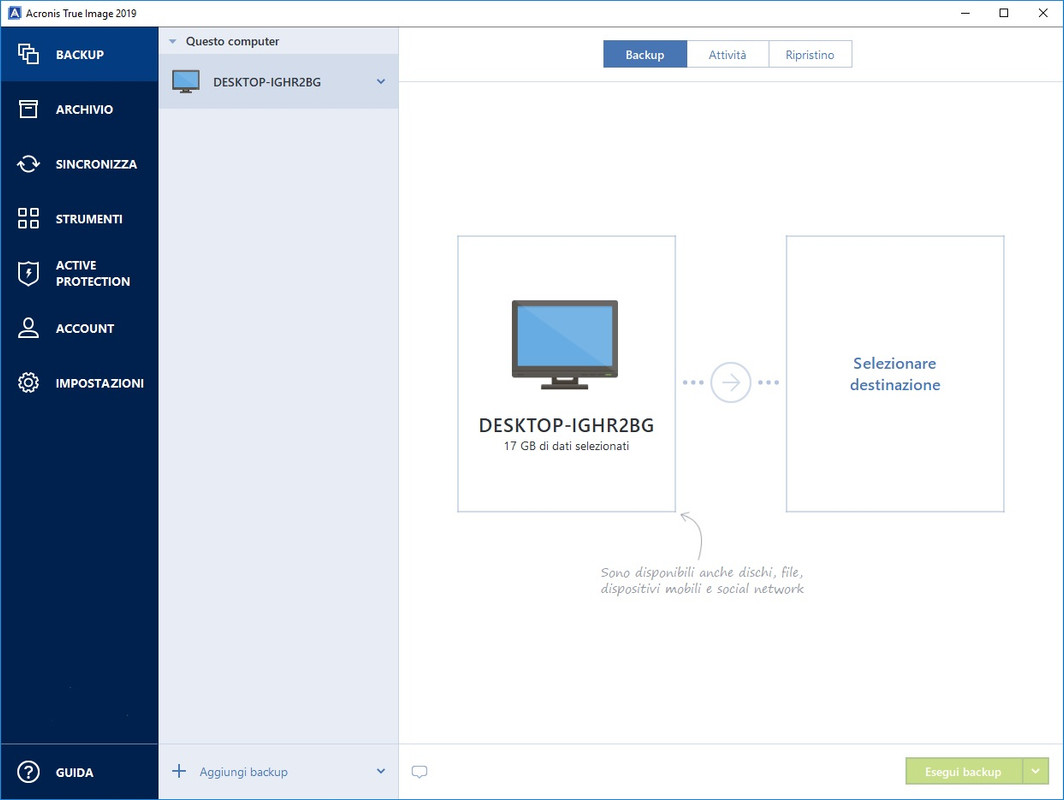The image size is (1064, 800).
Task: Switch to the Ripristino tab
Action: (810, 54)
